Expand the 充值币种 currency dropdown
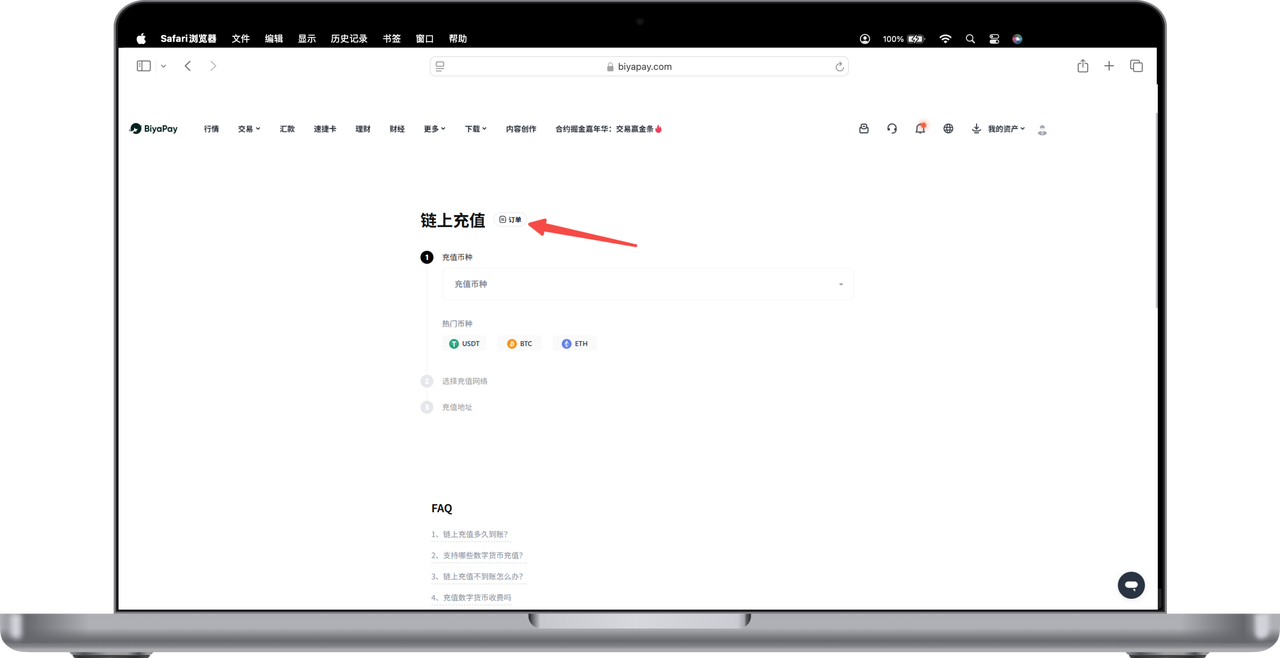Image resolution: width=1280 pixels, height=658 pixels. [x=647, y=284]
